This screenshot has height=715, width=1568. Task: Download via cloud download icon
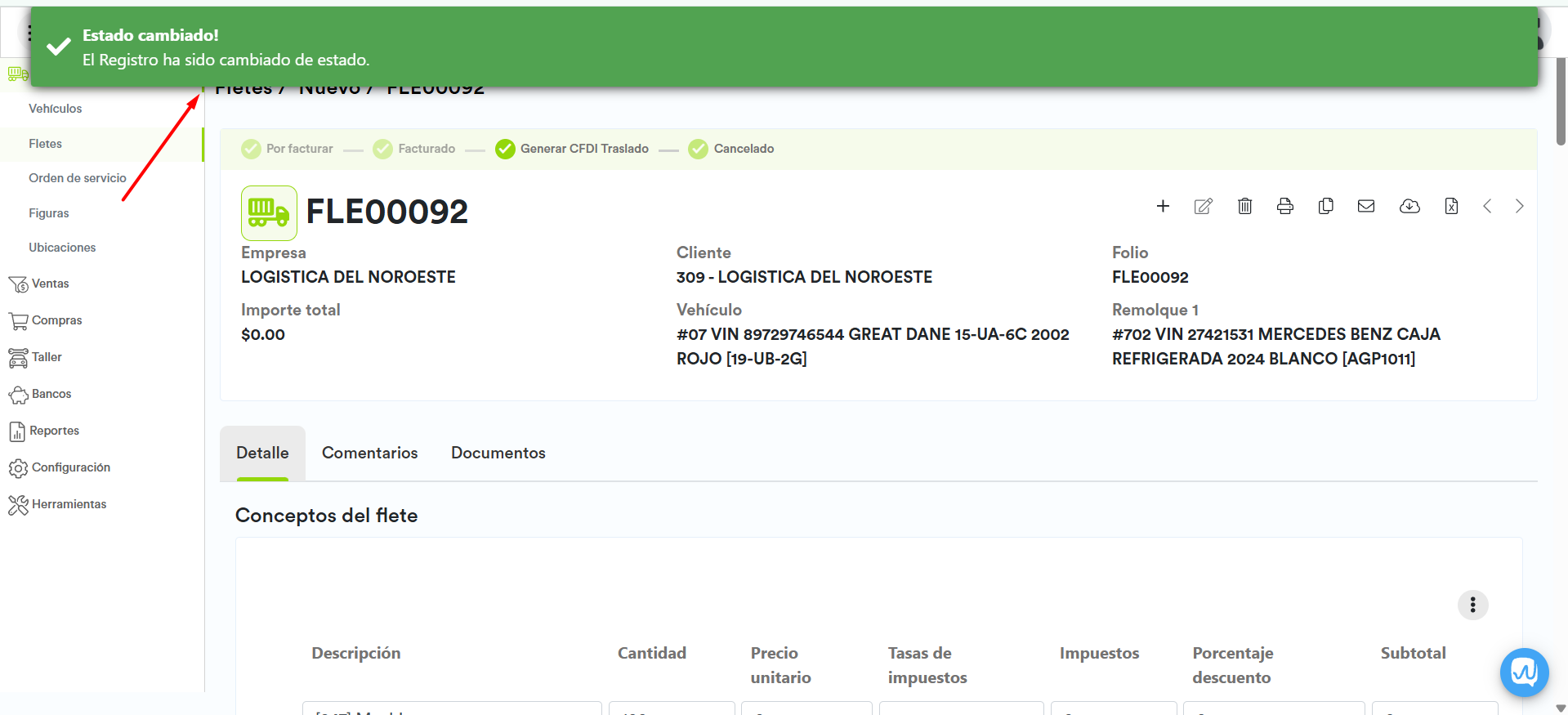(1409, 206)
